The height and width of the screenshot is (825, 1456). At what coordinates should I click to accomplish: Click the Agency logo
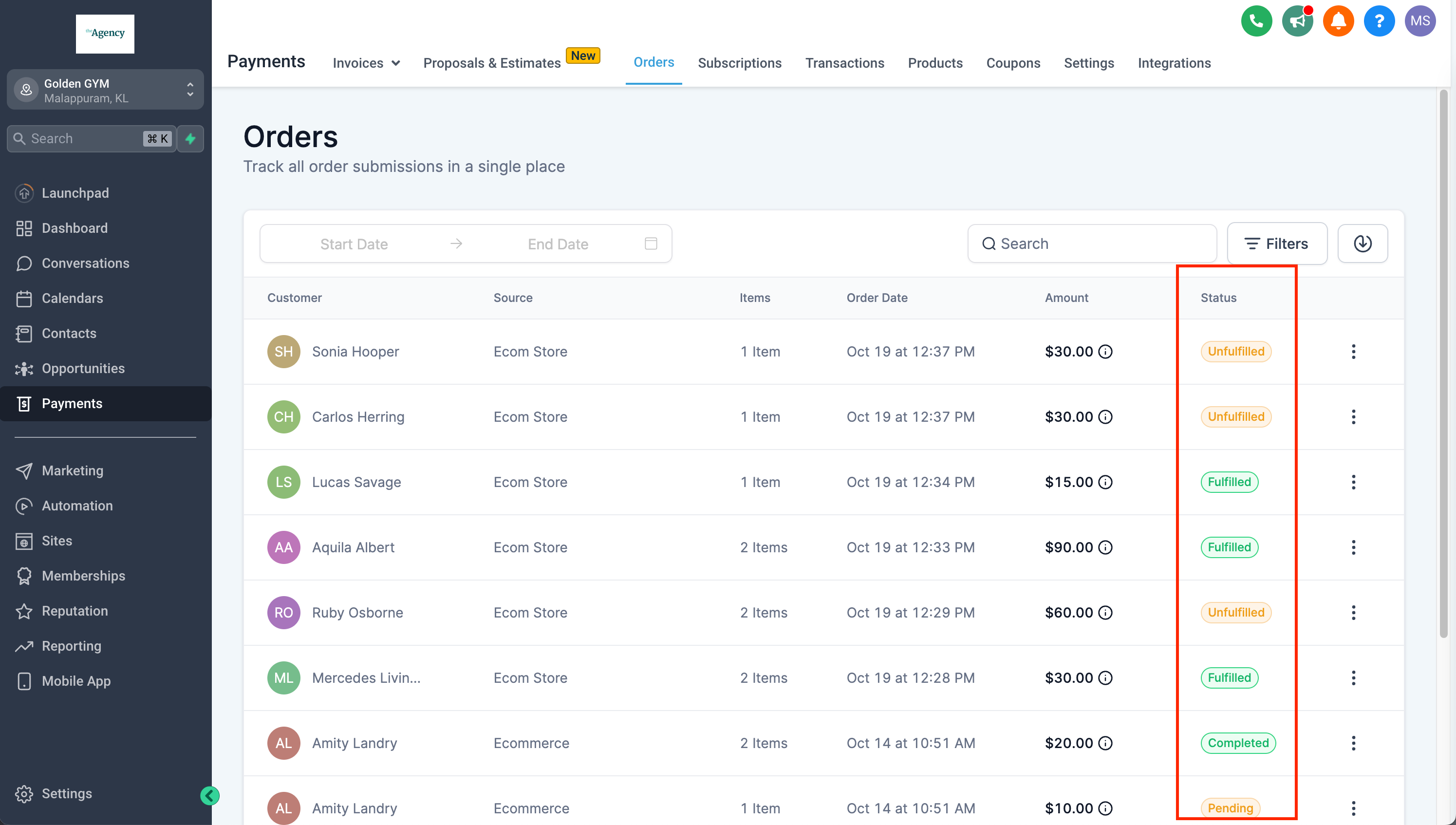tap(105, 34)
